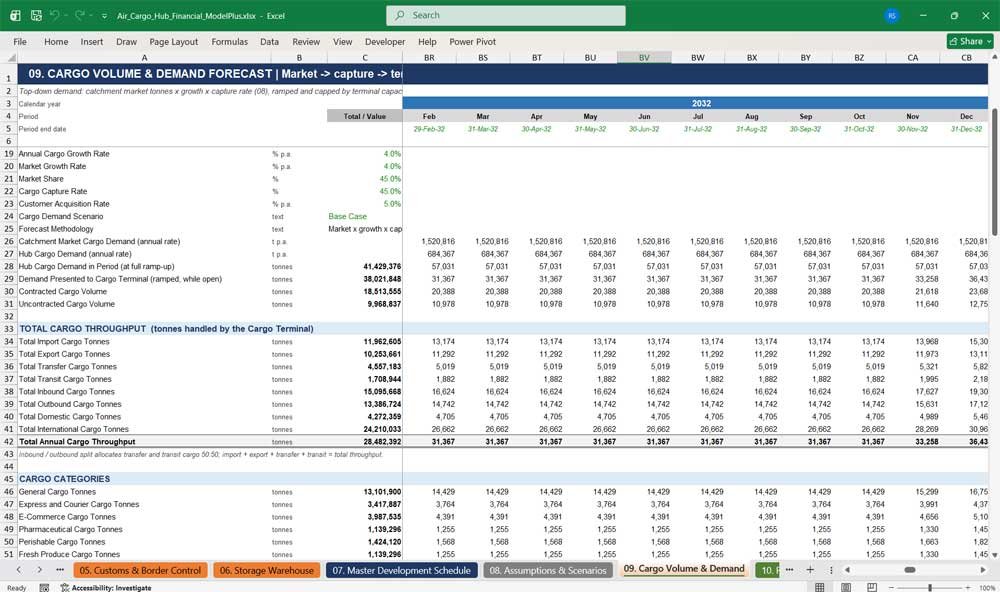Open the Data ribbon tab
The image size is (1000, 592).
(x=269, y=41)
